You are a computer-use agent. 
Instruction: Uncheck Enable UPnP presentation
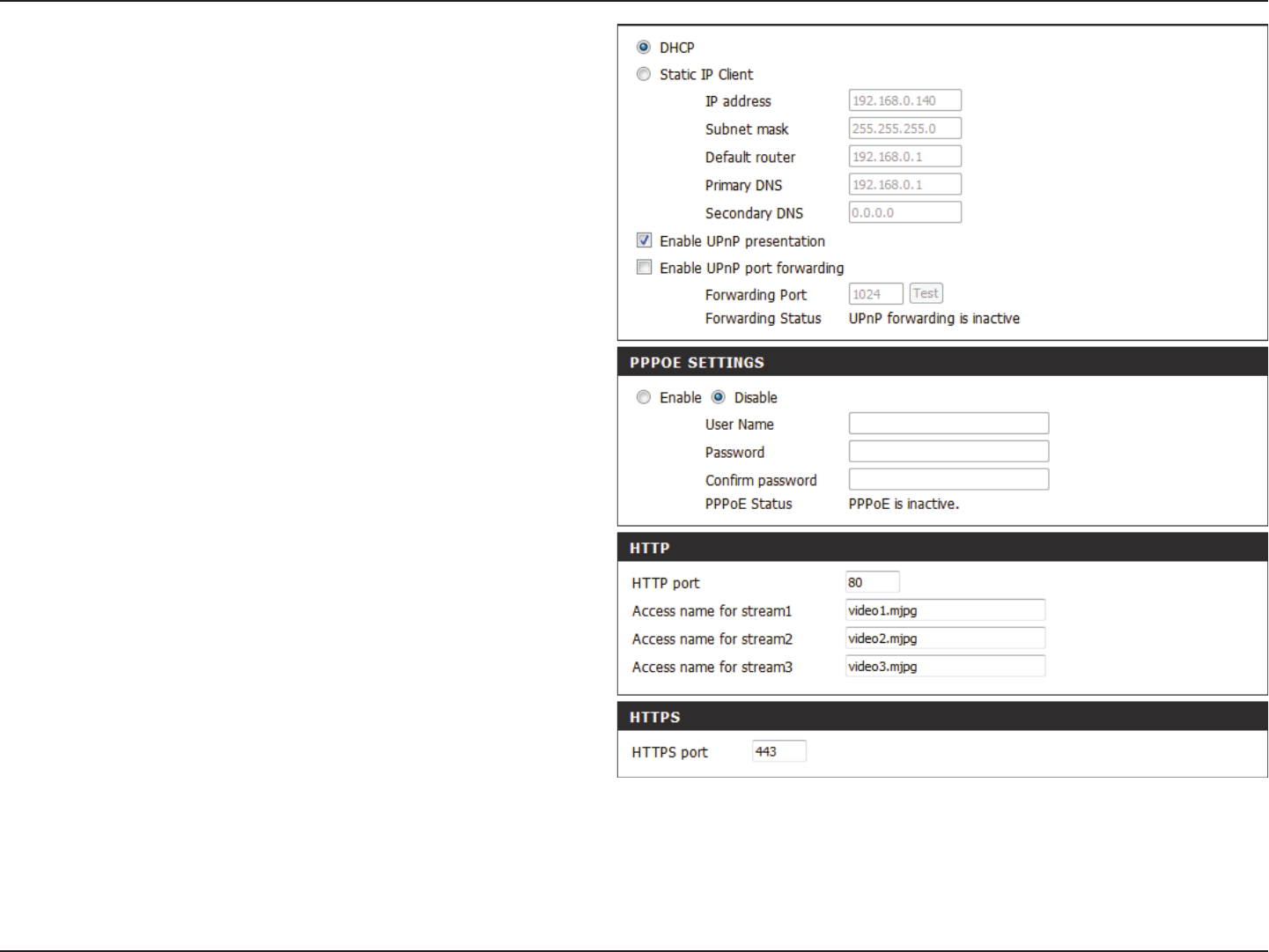pos(645,240)
